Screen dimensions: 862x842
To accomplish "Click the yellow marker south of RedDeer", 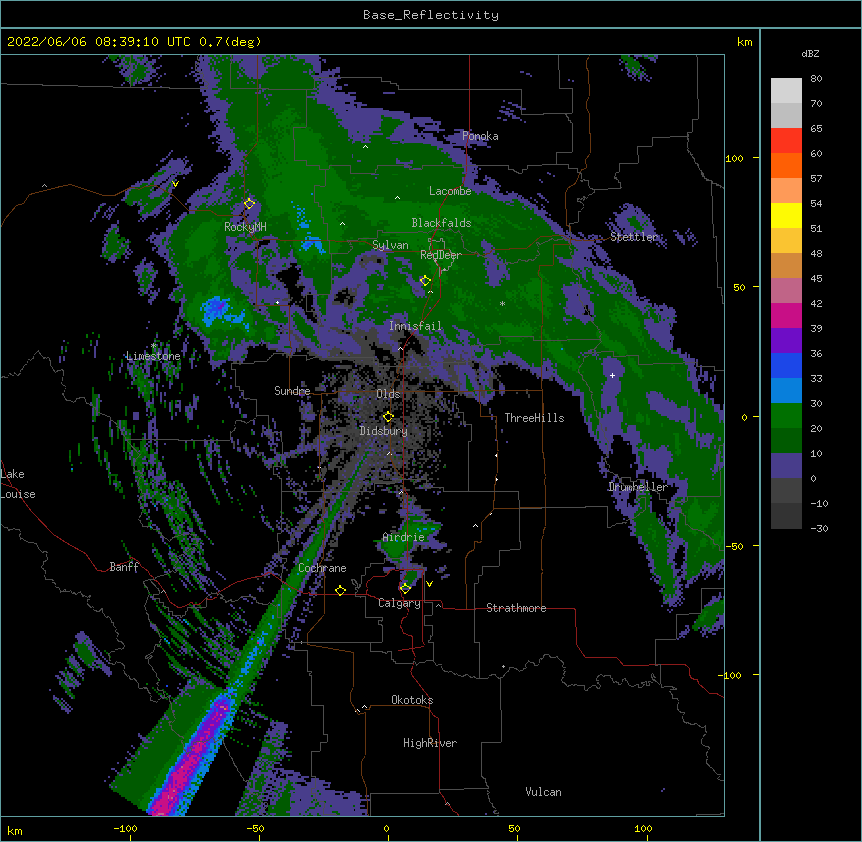I will click(425, 281).
